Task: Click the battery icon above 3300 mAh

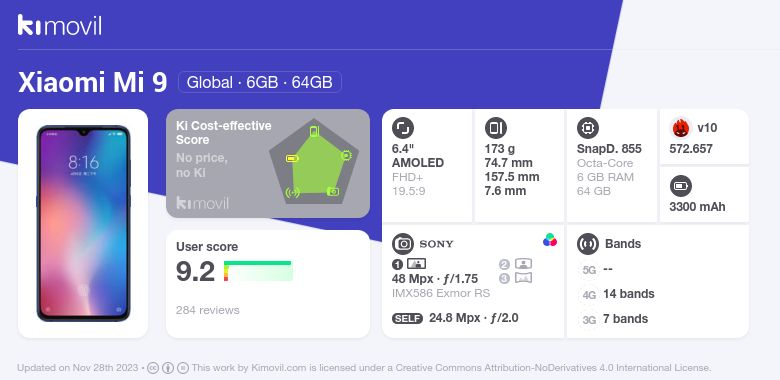Action: point(680,187)
